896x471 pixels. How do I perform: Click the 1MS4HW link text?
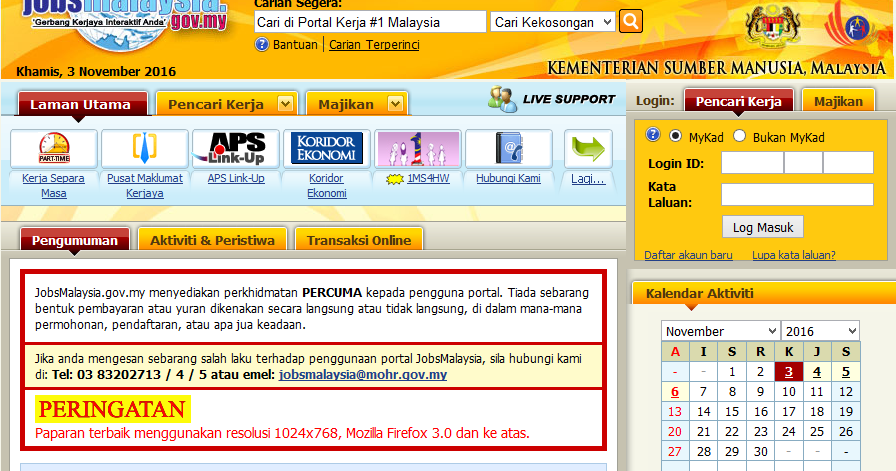428,178
